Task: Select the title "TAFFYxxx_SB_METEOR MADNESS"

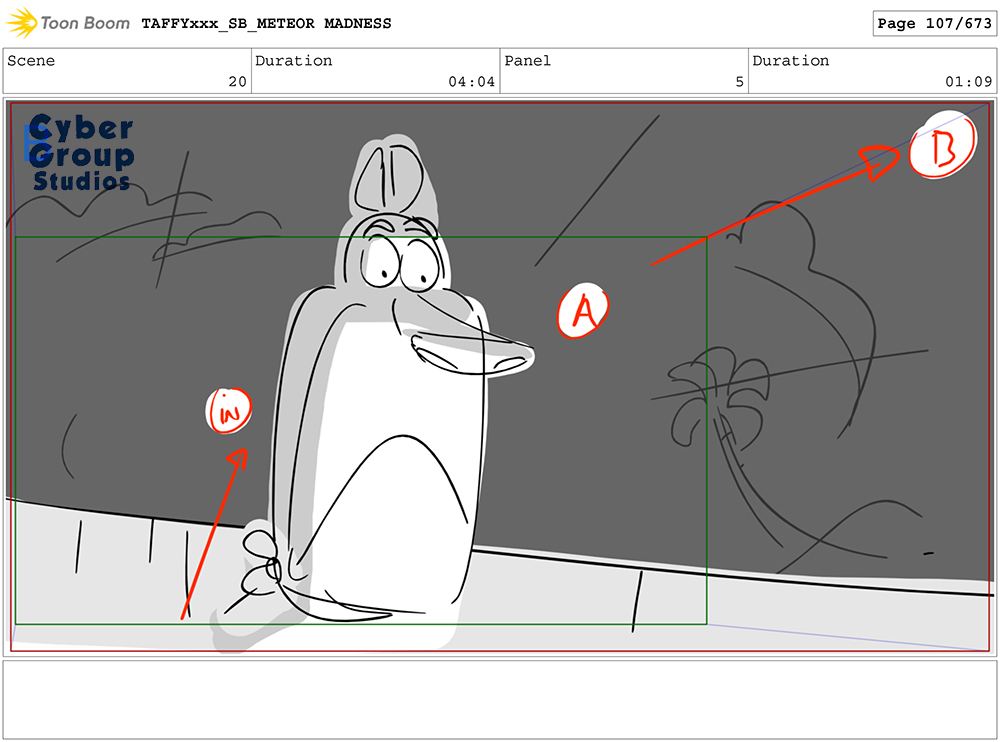Action: tap(267, 24)
